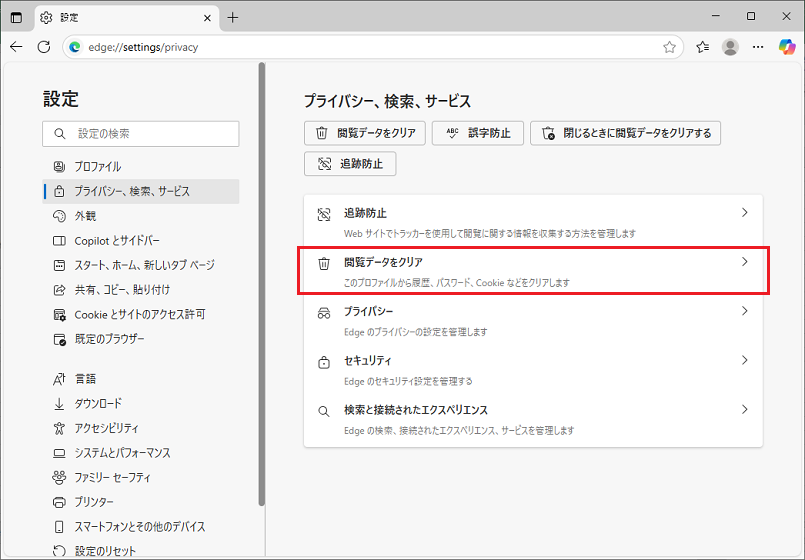Image resolution: width=805 pixels, height=560 pixels.
Task: Click the lock icon in セキュリティ row
Action: (324, 362)
